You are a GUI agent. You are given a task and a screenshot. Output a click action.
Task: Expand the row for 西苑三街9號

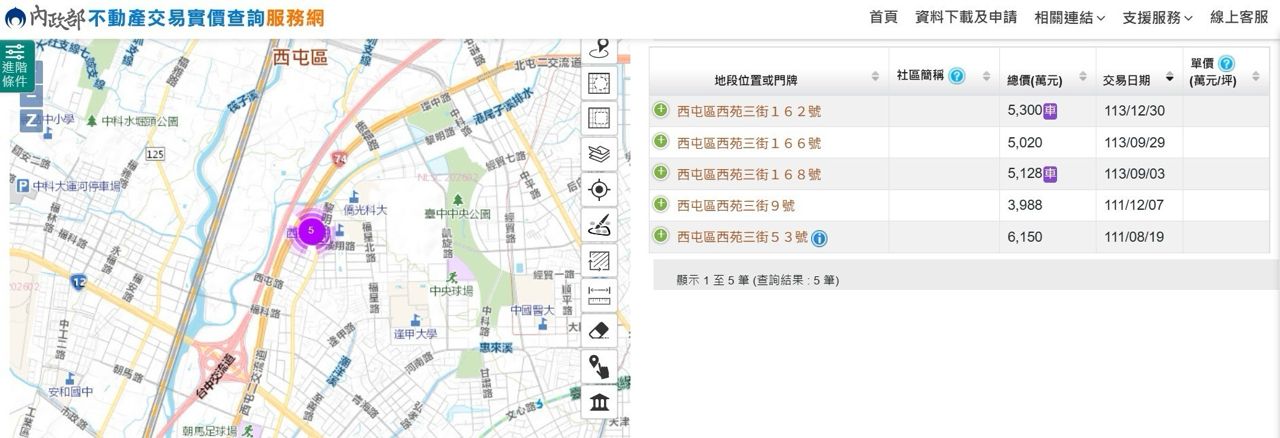[x=660, y=204]
